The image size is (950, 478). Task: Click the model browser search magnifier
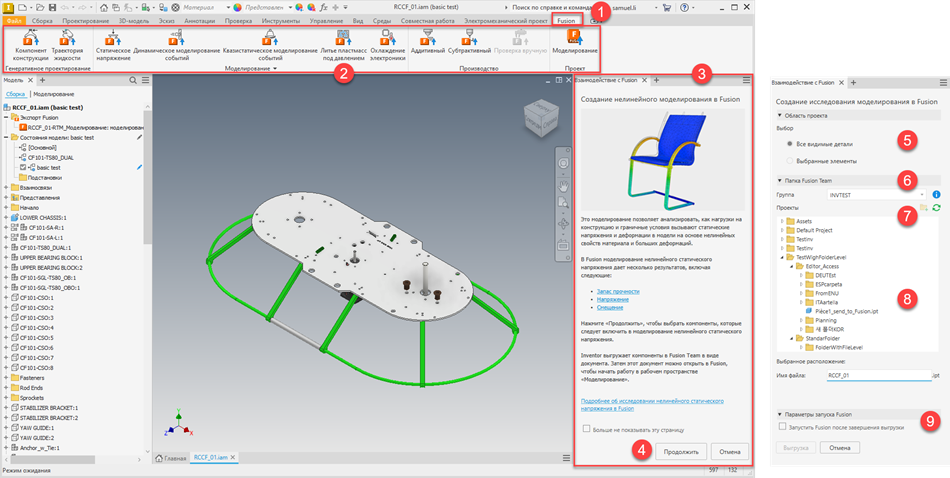tap(133, 80)
